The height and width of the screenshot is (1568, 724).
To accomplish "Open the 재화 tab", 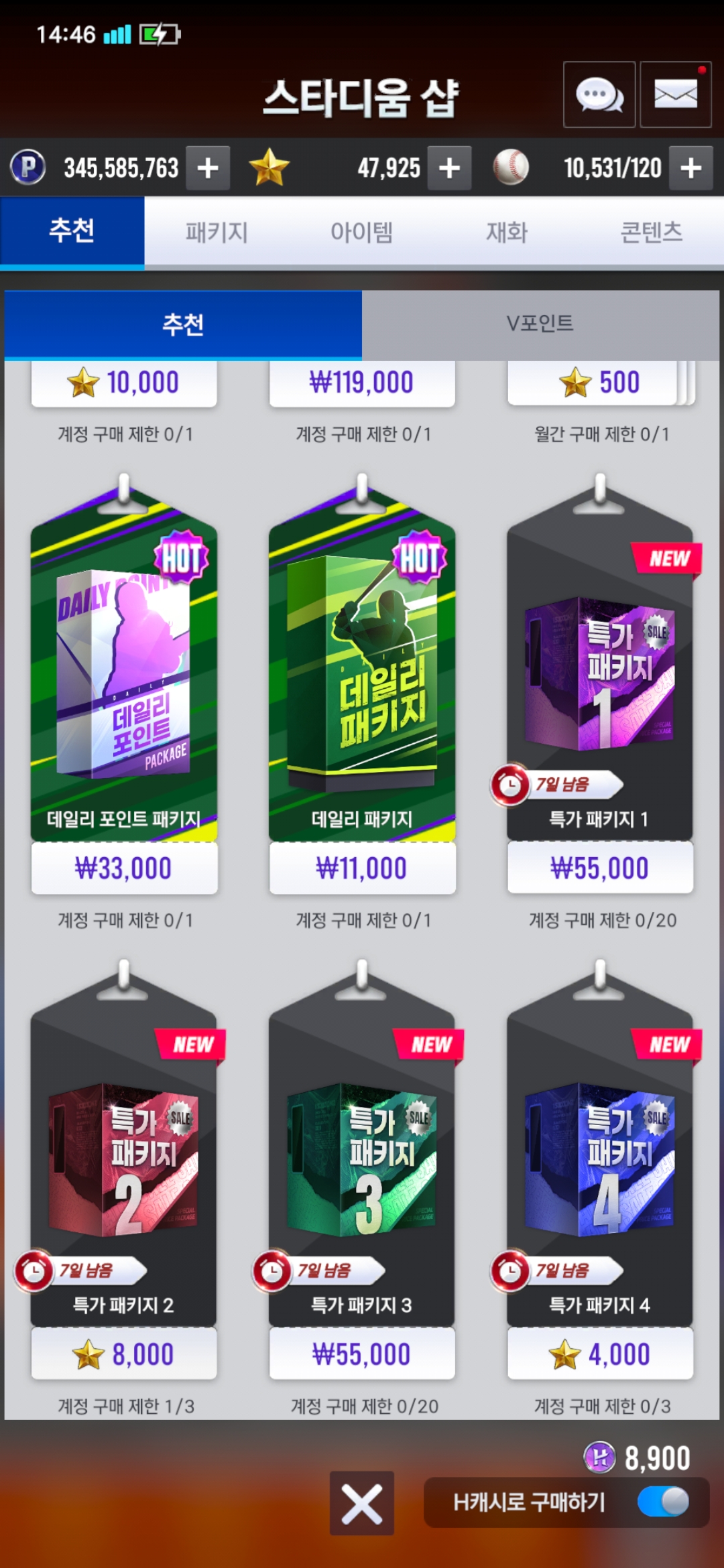I will (507, 233).
